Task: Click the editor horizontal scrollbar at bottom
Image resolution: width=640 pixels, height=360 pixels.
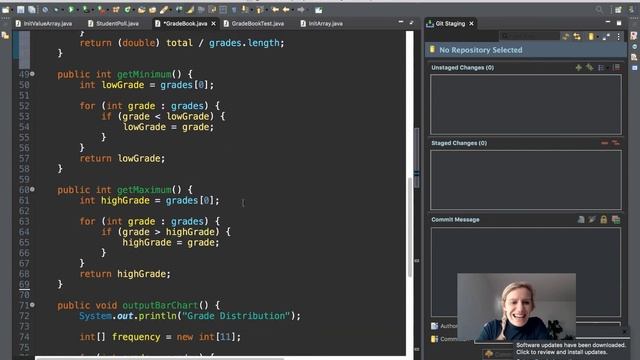Action: click(159, 358)
